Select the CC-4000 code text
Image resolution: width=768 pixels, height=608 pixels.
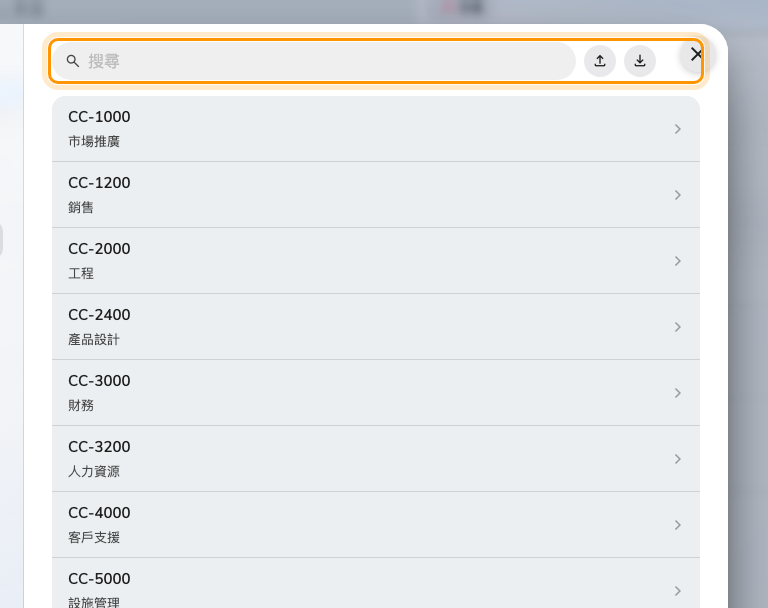coord(99,512)
